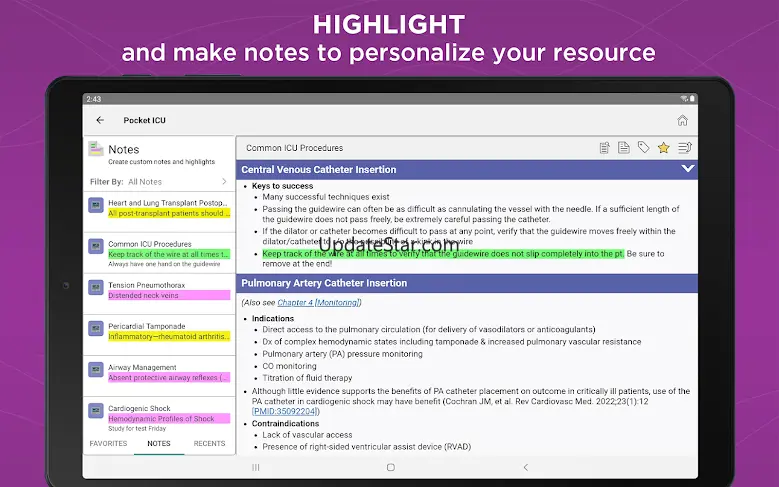Select green highlight 'Keep track of the wire' in sidebar
The image size is (779, 487).
tap(169, 254)
